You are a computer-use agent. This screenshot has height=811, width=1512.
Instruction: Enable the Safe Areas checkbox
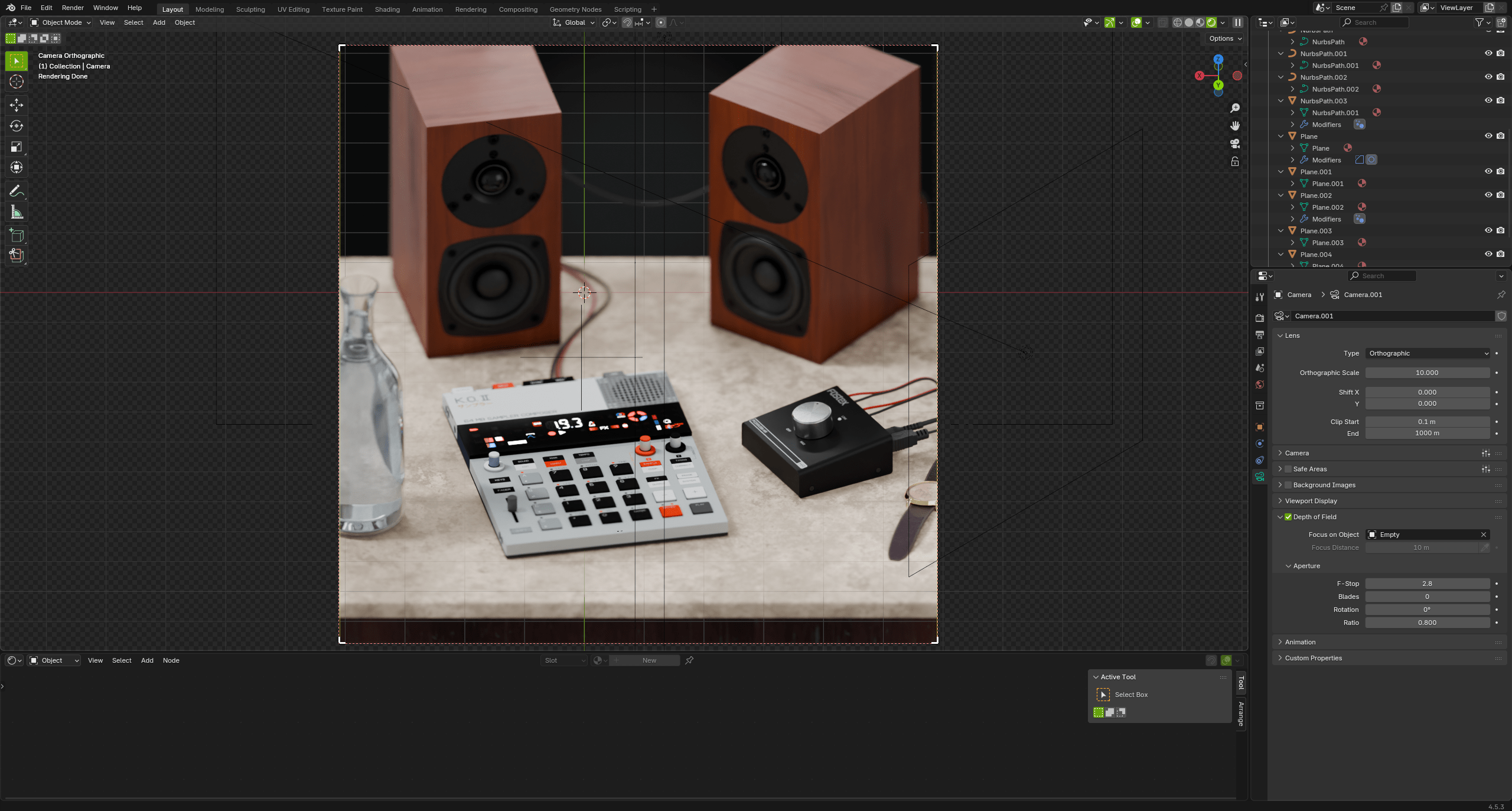(1288, 469)
